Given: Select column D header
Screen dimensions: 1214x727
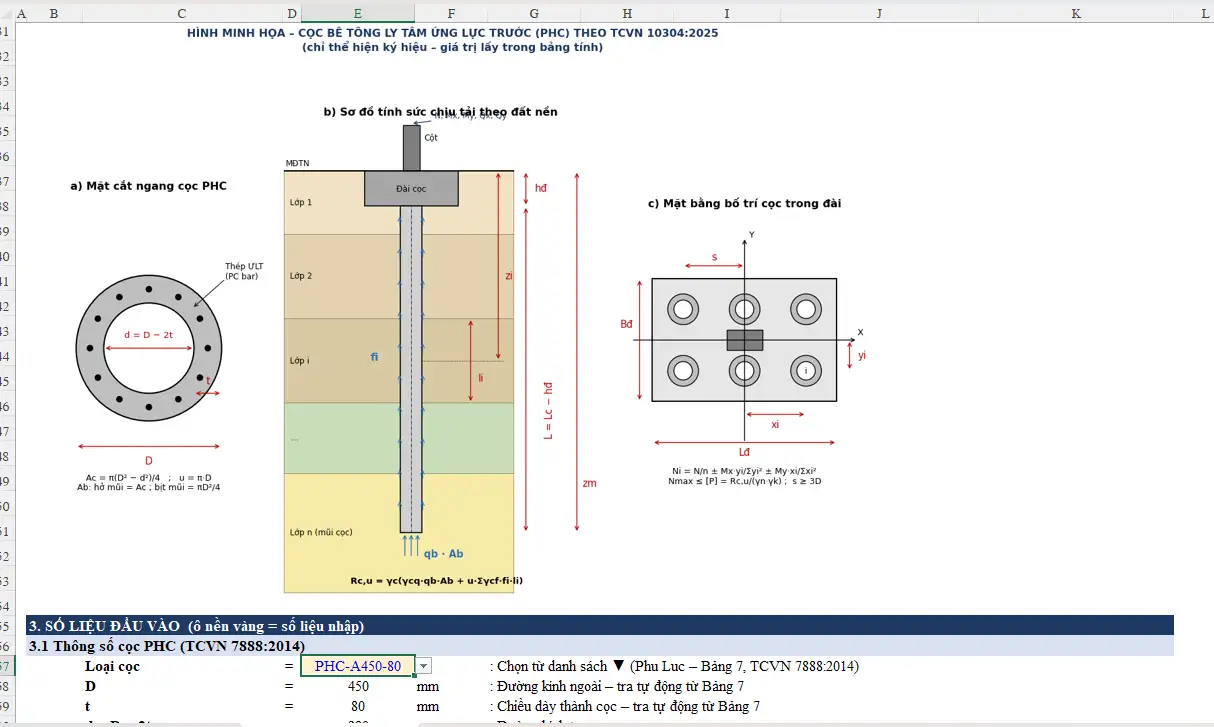Looking at the screenshot, I should coord(292,13).
